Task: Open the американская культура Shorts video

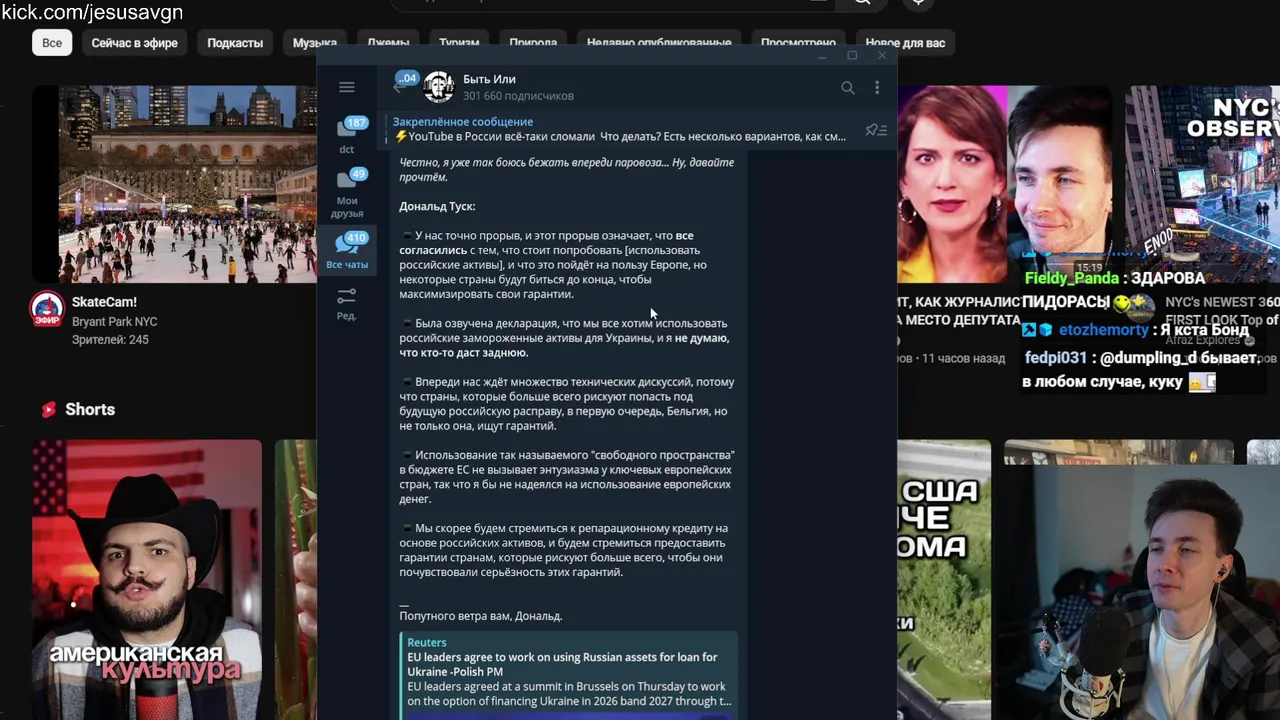Action: point(147,580)
